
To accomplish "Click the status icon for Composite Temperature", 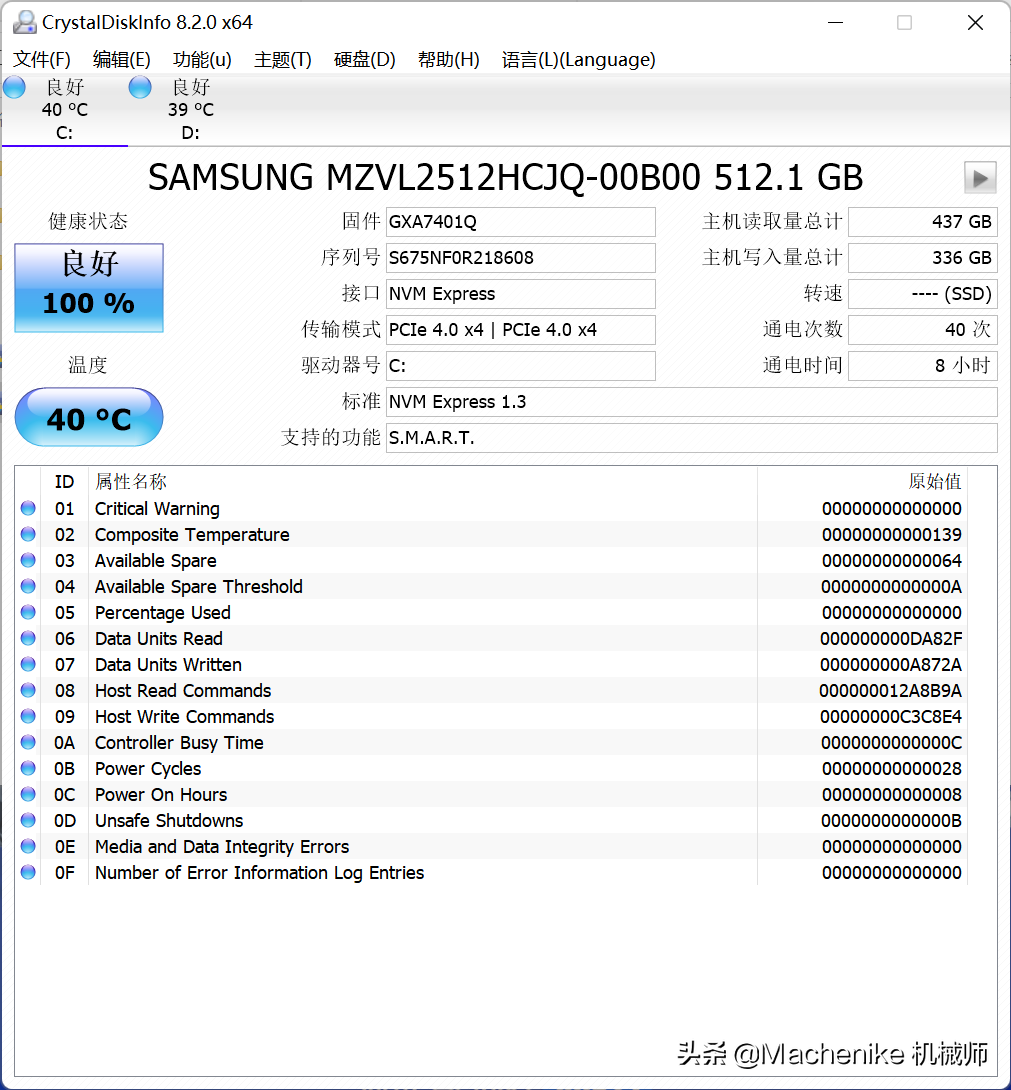I will 28,534.
